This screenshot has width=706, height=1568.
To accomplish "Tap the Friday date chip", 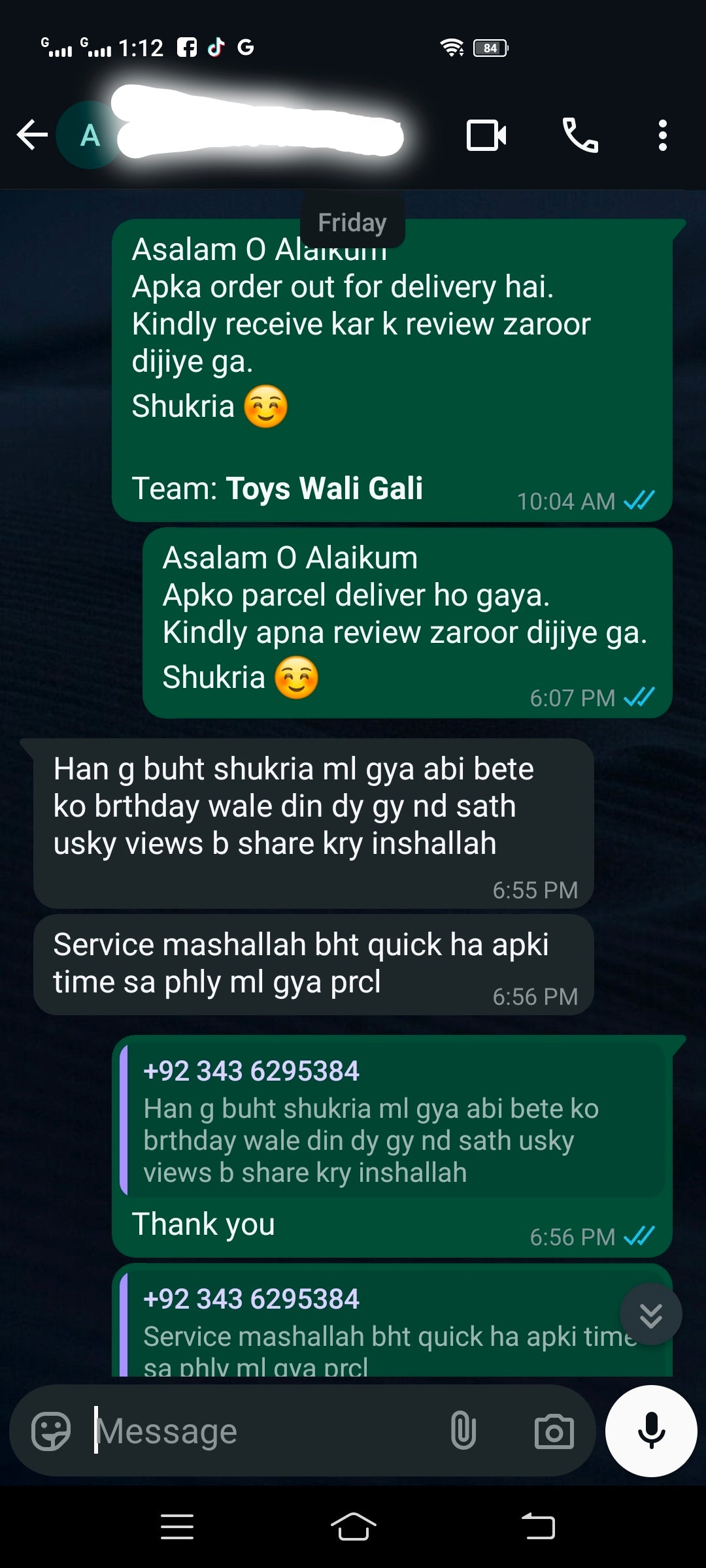I will tap(352, 222).
